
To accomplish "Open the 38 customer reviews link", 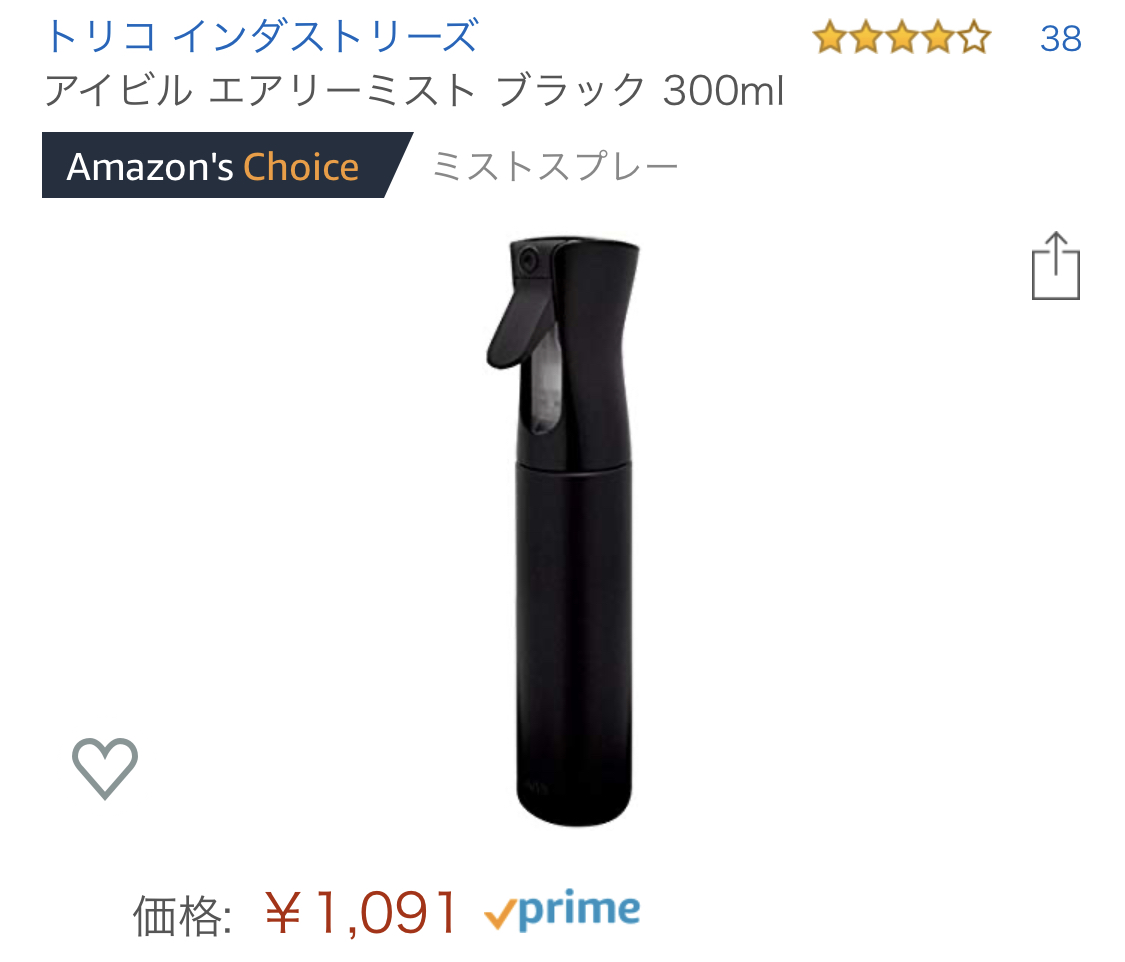I will pyautogui.click(x=1060, y=39).
